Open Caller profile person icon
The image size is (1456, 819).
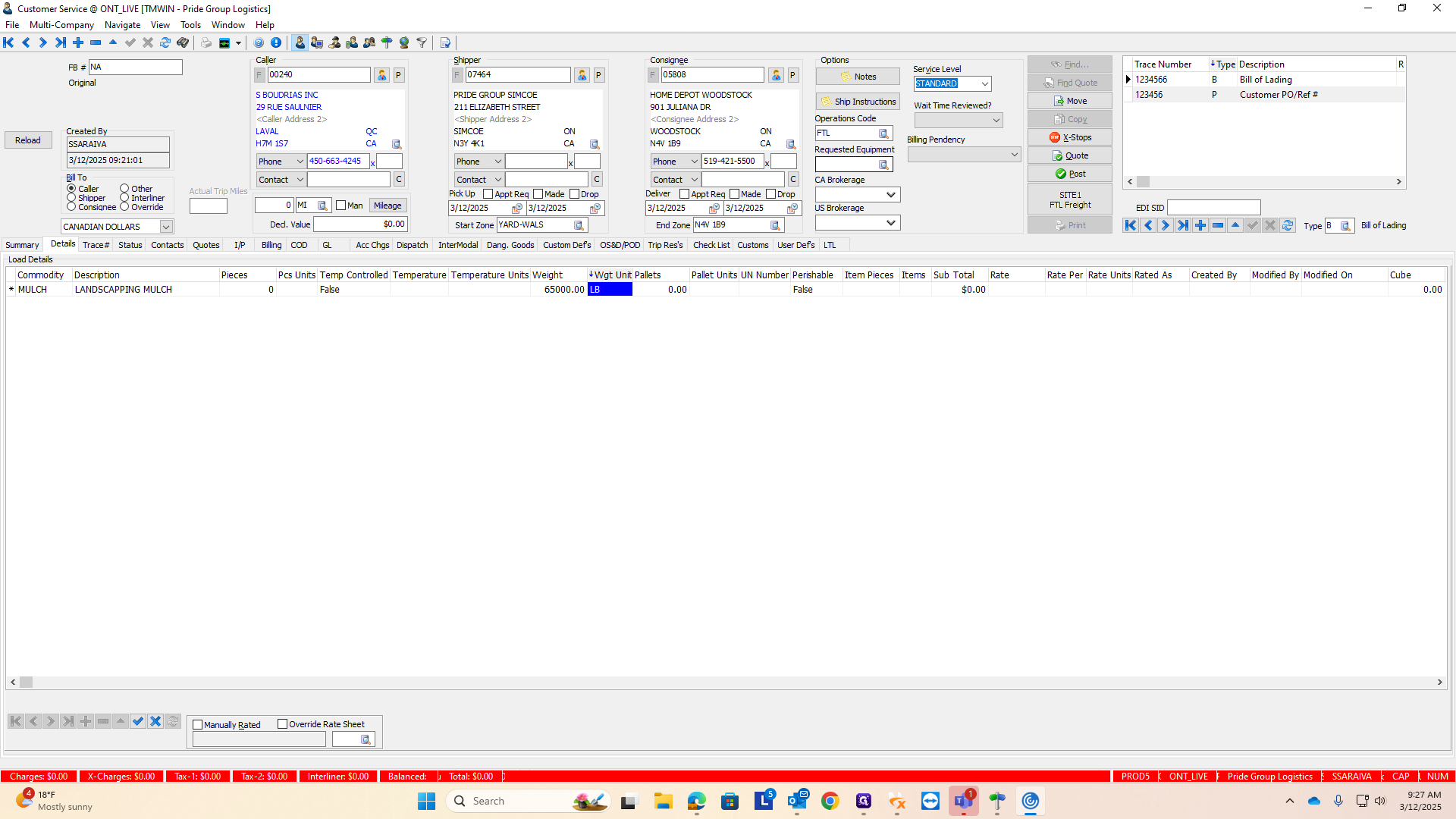381,75
